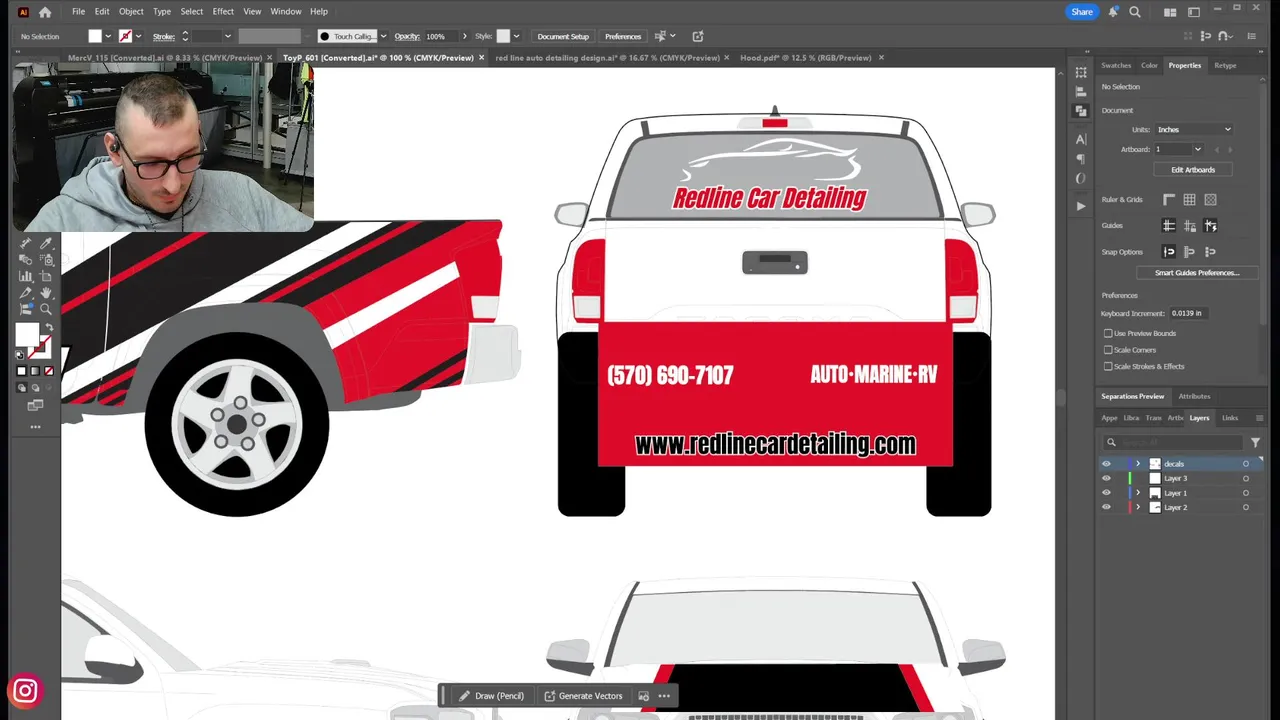Swap fill and stroke arrow icon
The width and height of the screenshot is (1280, 720).
(50, 327)
